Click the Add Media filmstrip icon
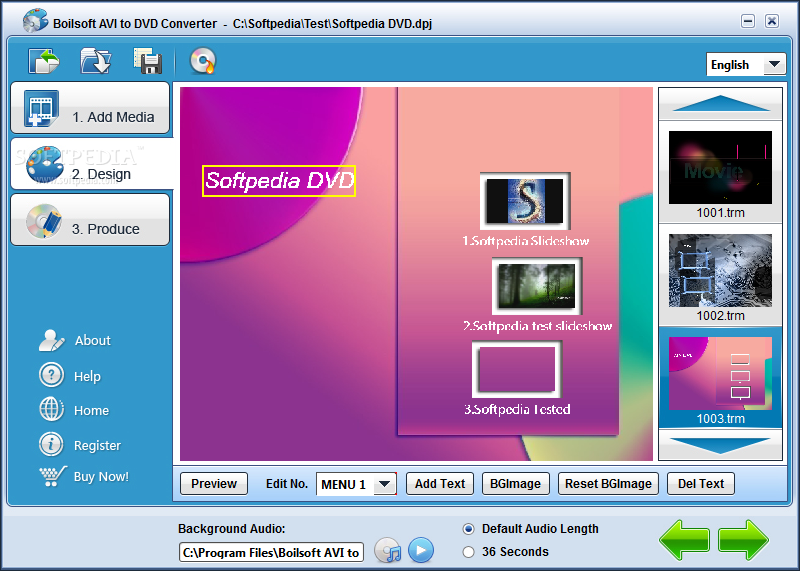The width and height of the screenshot is (800, 571). pos(42,108)
